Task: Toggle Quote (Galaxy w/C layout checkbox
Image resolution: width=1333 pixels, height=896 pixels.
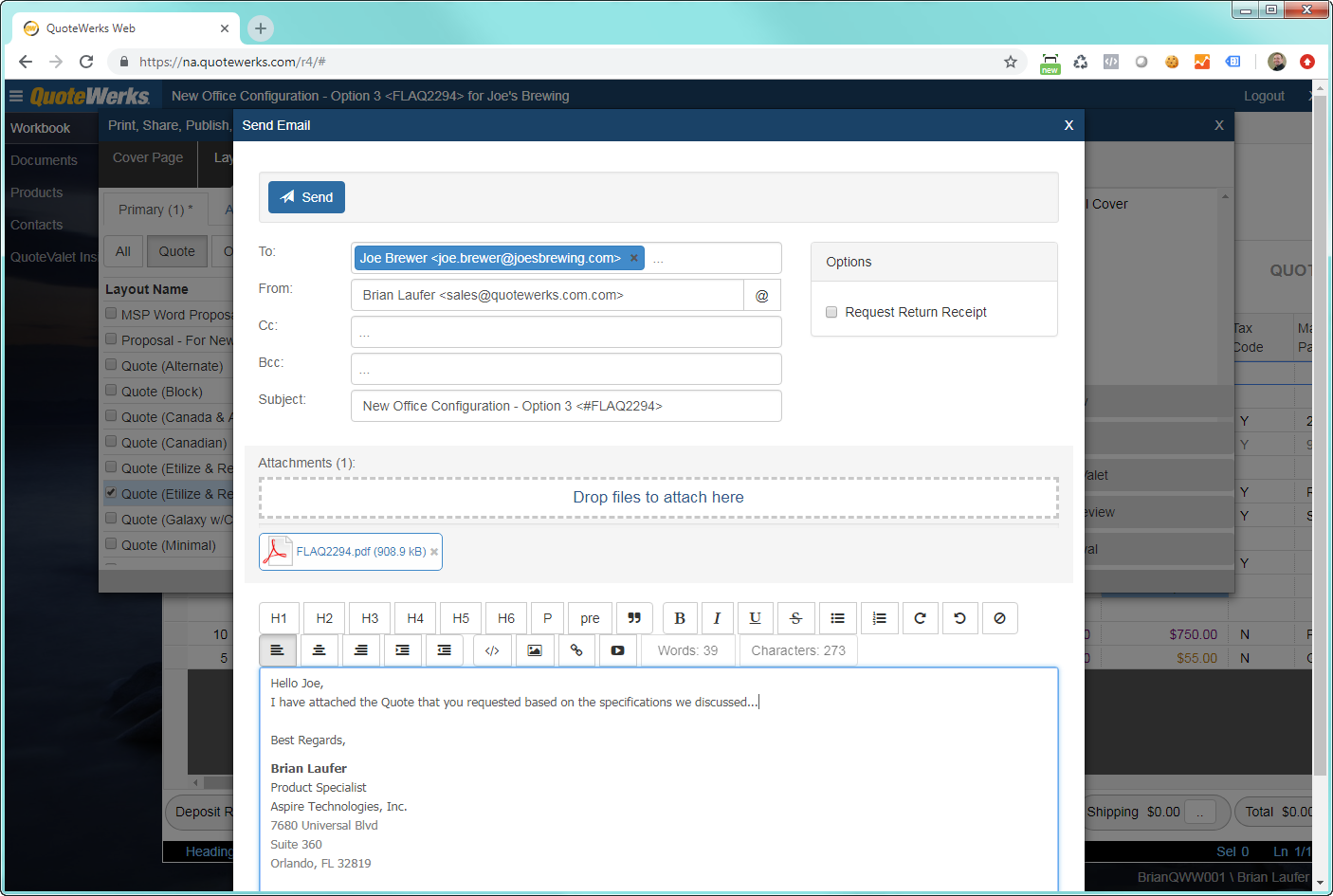Action: (111, 519)
